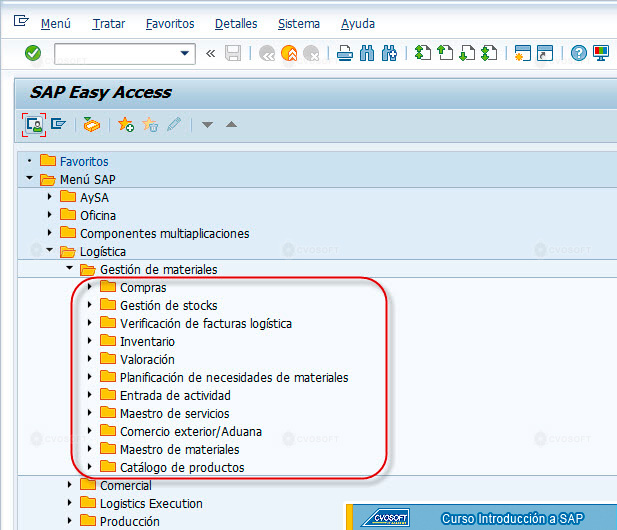
Task: Create a new session window icon
Action: point(523,53)
